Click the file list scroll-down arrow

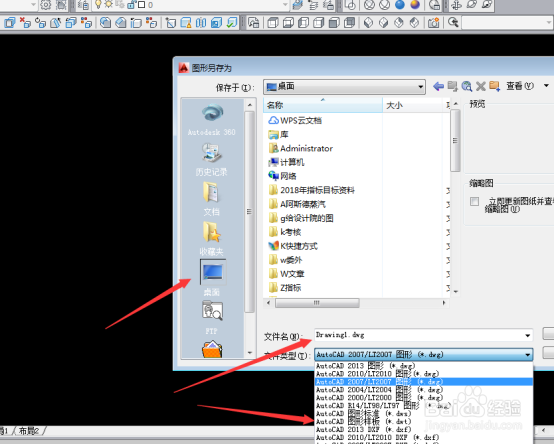tap(456, 292)
